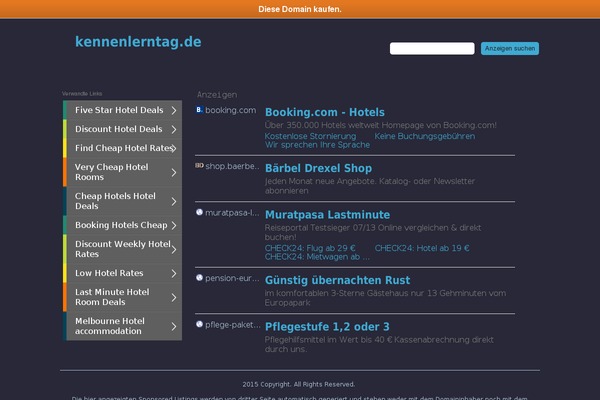Click the chevron beside Last Minute Hotel Room Deals
Viewport: 600px width, 400px height.
pos(174,297)
